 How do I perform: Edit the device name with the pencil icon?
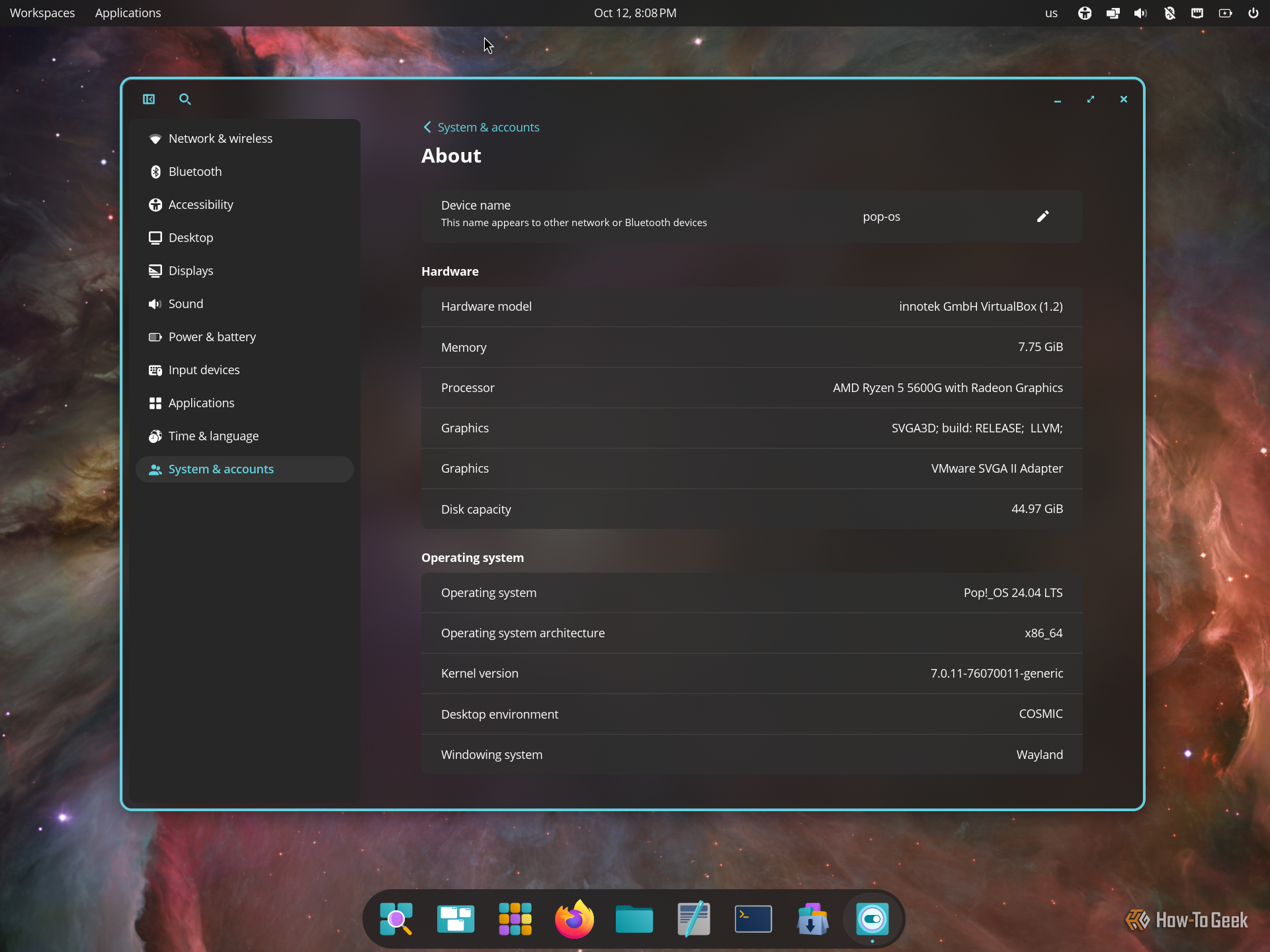pos(1043,217)
